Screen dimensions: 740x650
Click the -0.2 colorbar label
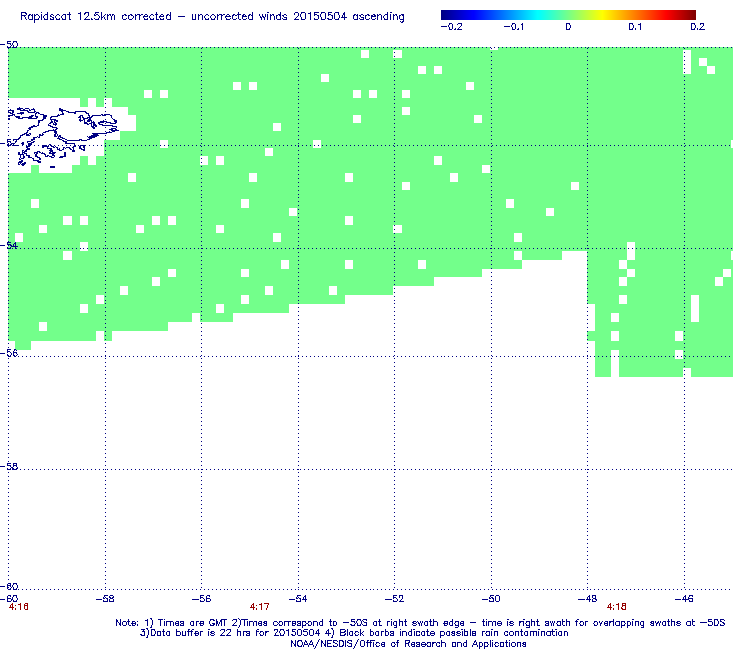(451, 27)
